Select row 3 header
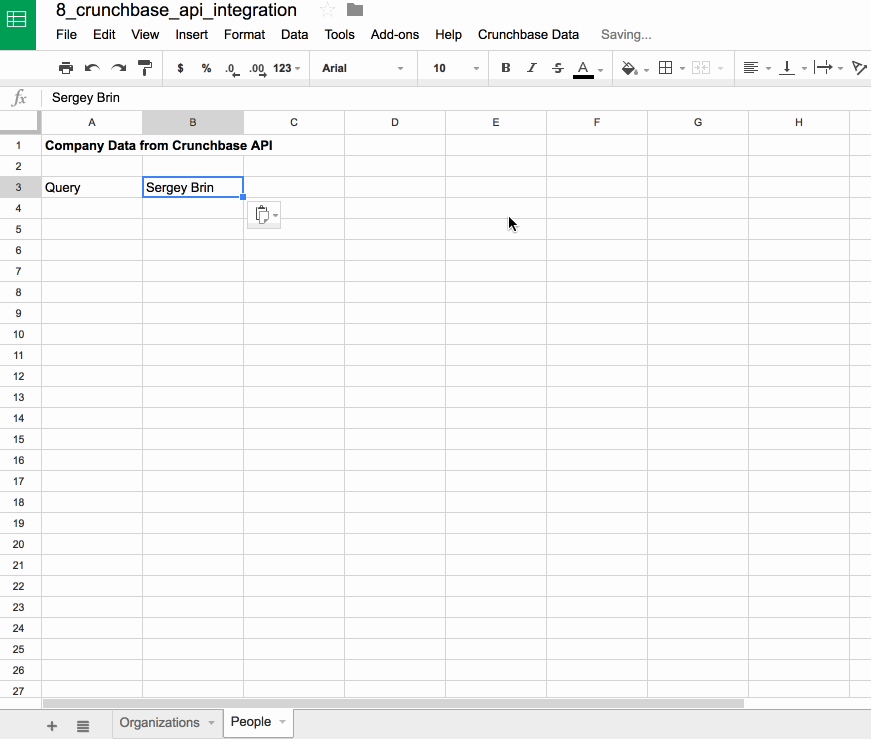This screenshot has width=871, height=739. coord(19,187)
